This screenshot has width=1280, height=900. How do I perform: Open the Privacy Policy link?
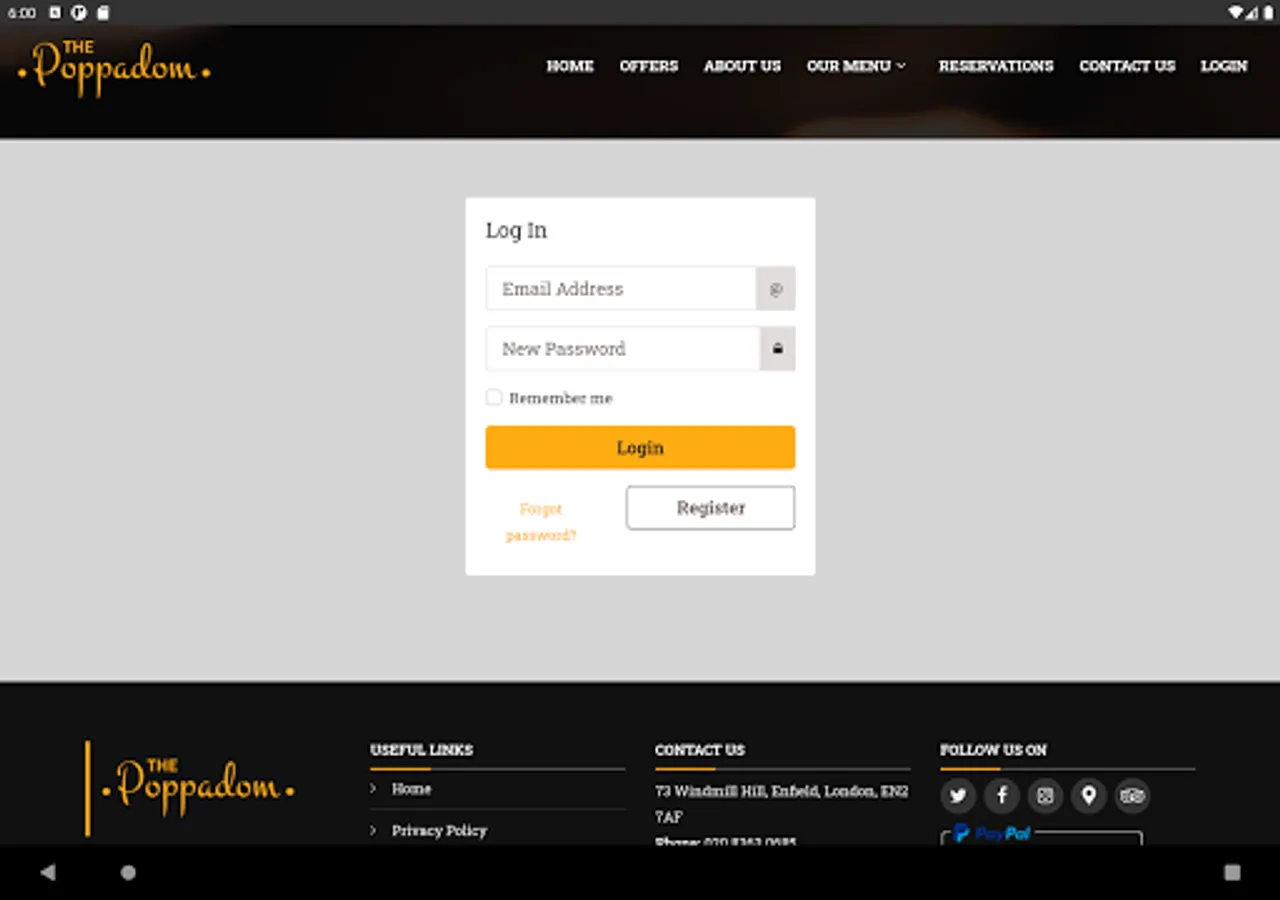pos(439,830)
